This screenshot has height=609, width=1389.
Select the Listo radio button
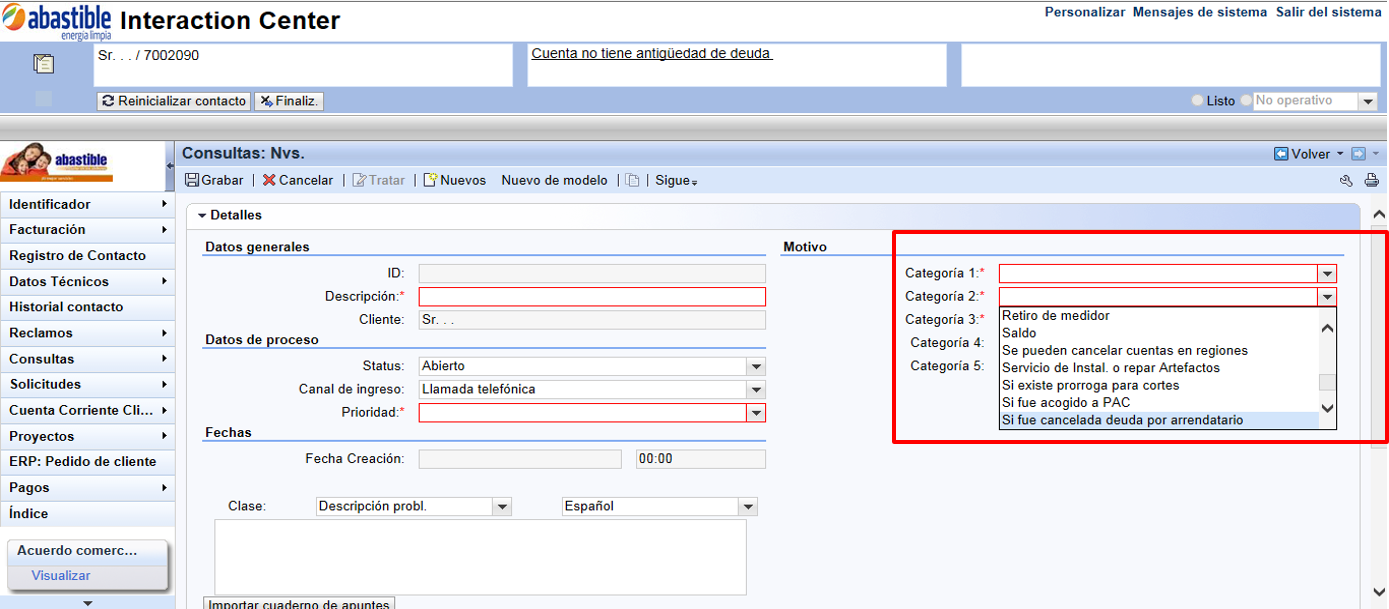point(1197,101)
